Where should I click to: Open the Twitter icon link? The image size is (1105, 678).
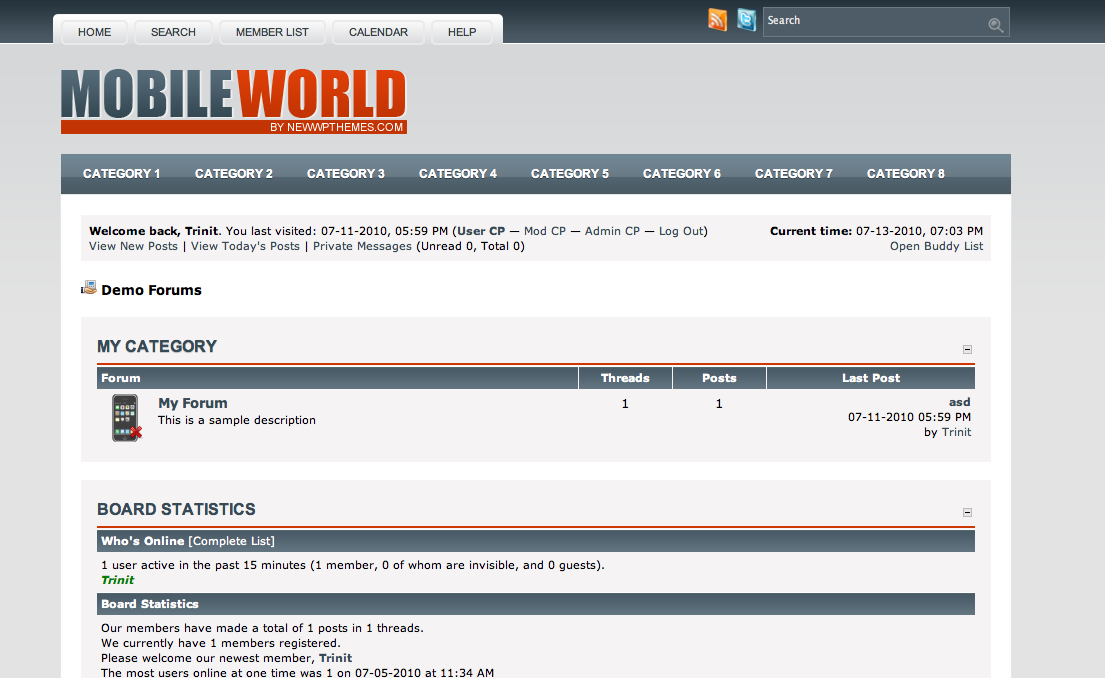(746, 20)
